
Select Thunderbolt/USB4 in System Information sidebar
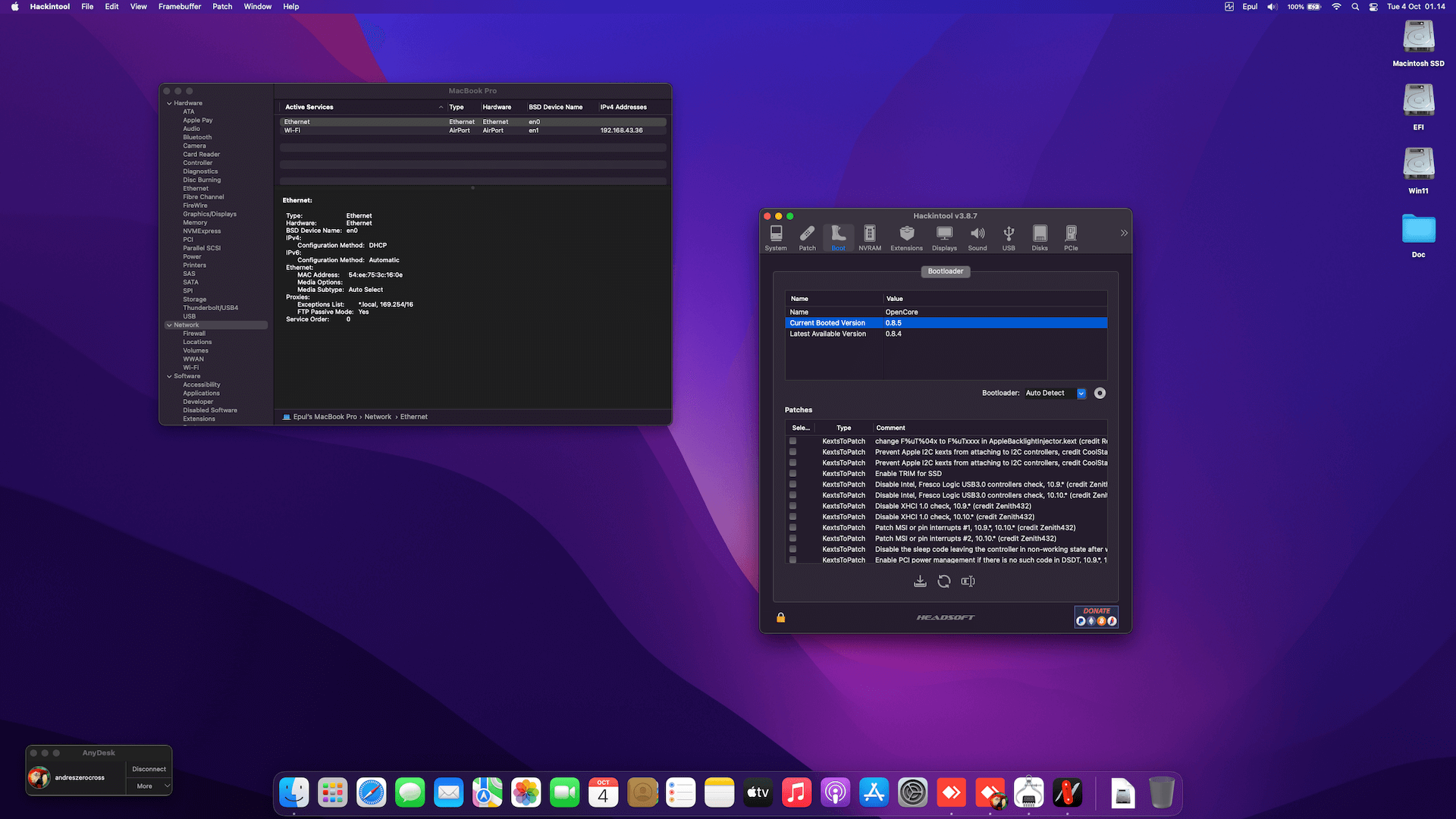[x=210, y=308]
